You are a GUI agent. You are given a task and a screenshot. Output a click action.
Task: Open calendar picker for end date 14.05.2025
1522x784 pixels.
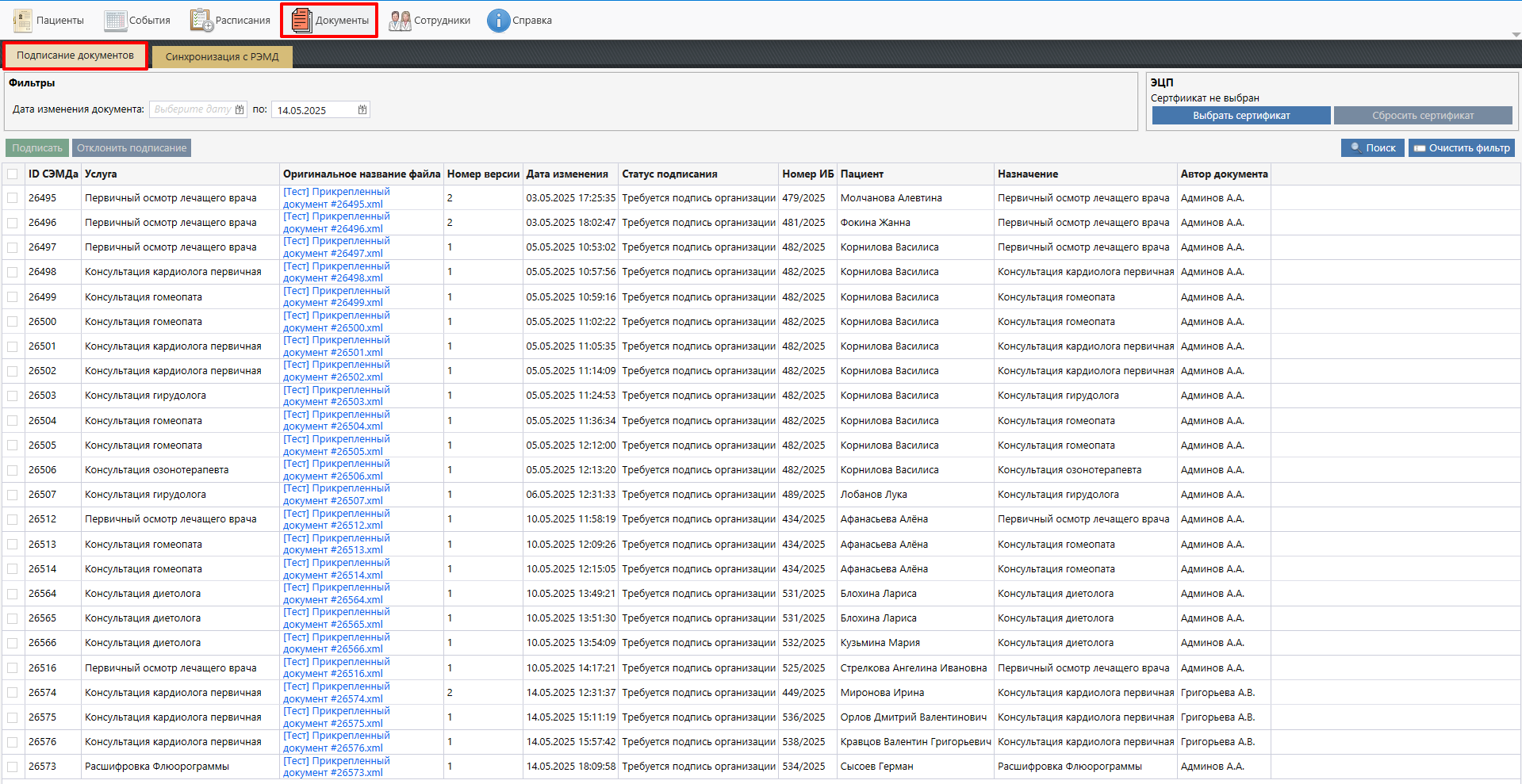click(x=362, y=110)
